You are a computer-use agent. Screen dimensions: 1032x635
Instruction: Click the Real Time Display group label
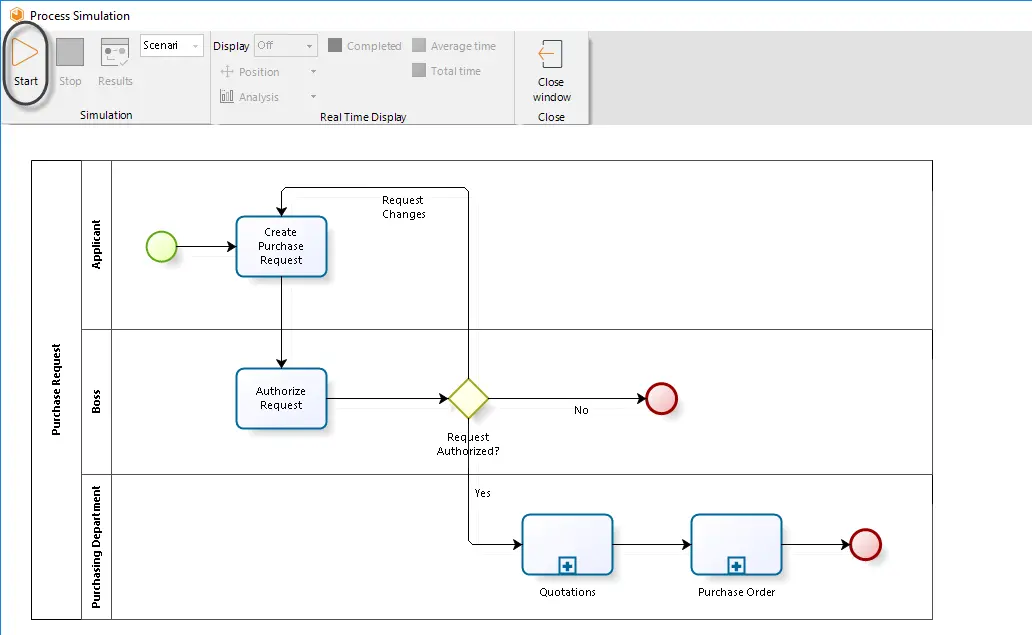(363, 117)
